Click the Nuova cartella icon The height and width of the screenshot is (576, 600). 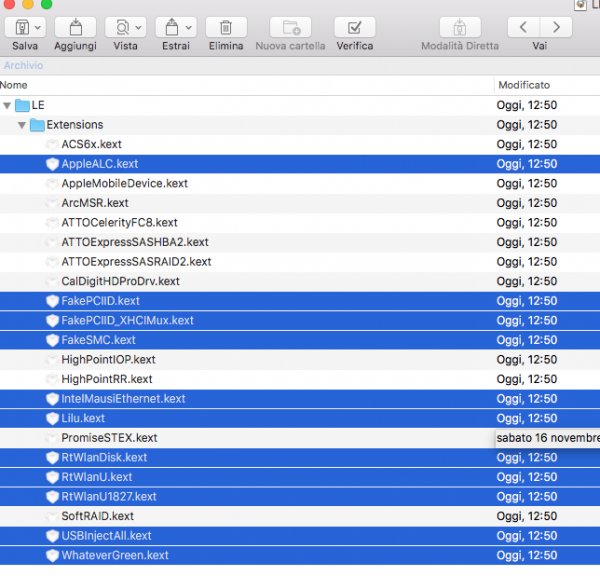click(290, 27)
